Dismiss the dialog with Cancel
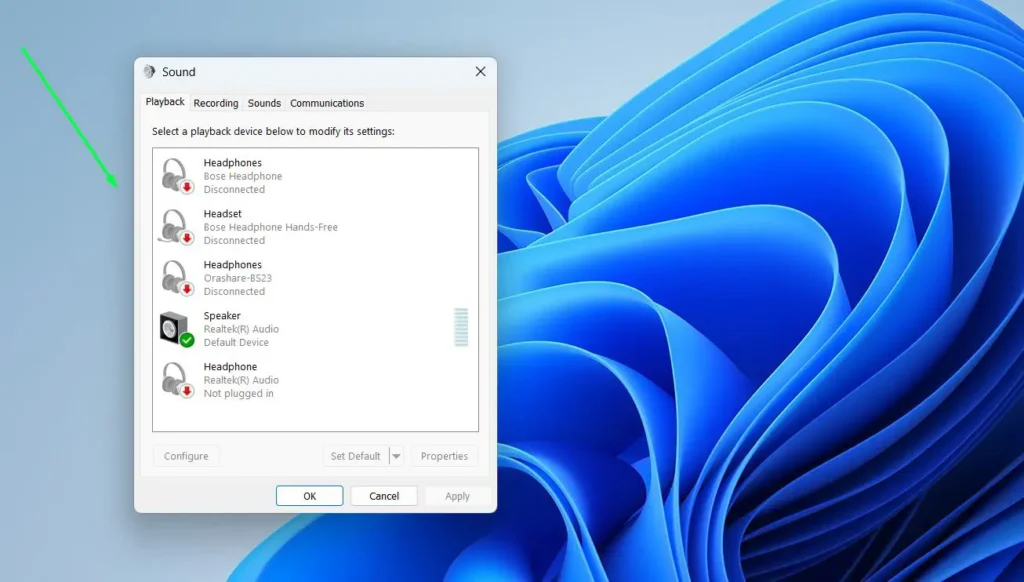This screenshot has height=582, width=1024. (384, 495)
